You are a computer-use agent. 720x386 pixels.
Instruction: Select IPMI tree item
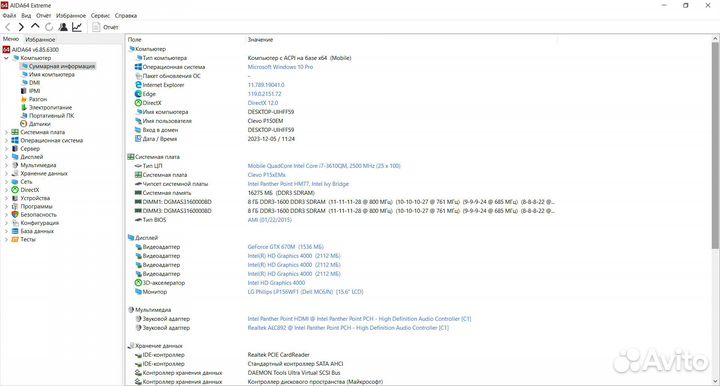pyautogui.click(x=31, y=91)
